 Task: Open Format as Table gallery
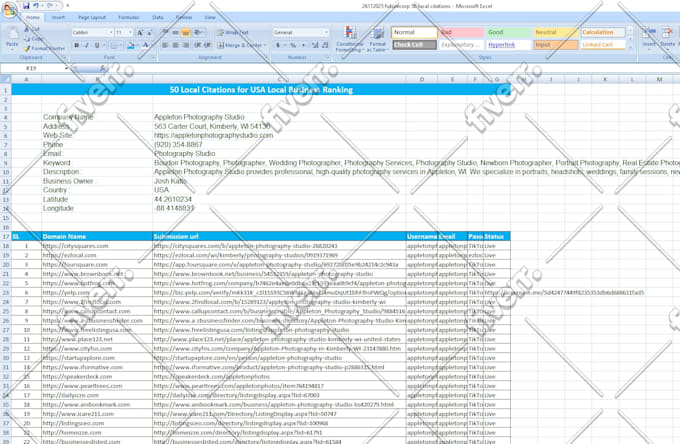[378, 39]
